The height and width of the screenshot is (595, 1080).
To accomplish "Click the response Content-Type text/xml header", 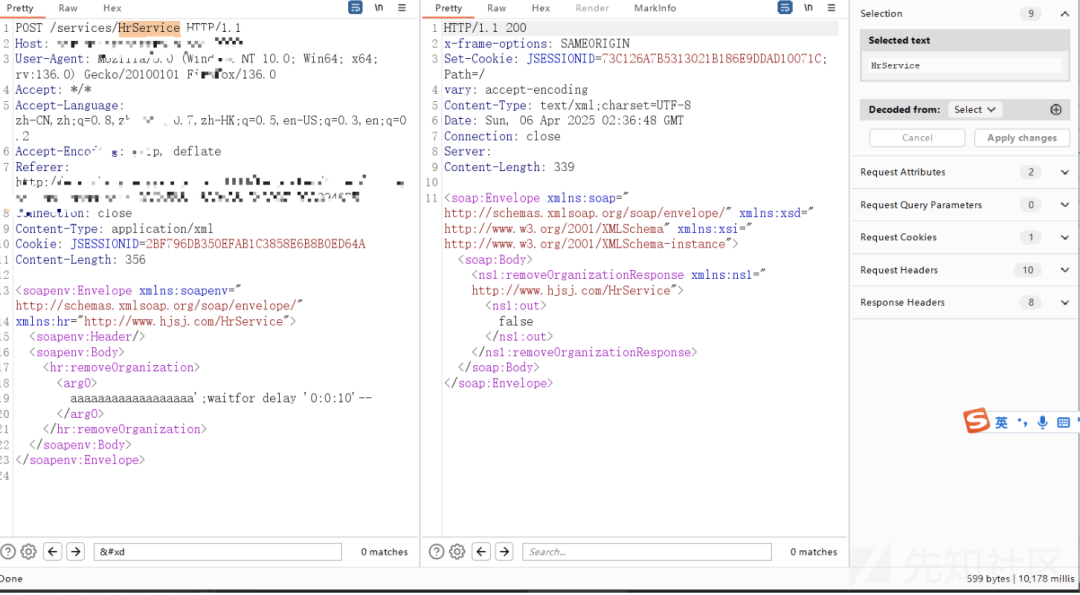I will 567,105.
